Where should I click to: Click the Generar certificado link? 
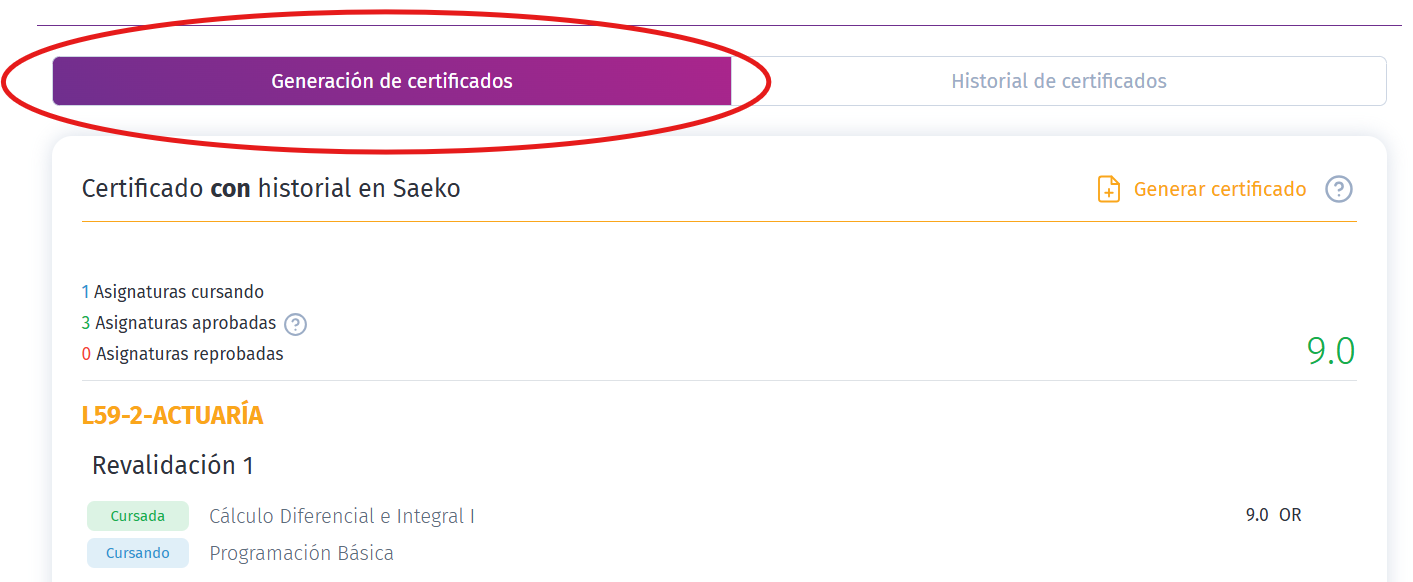[1219, 189]
